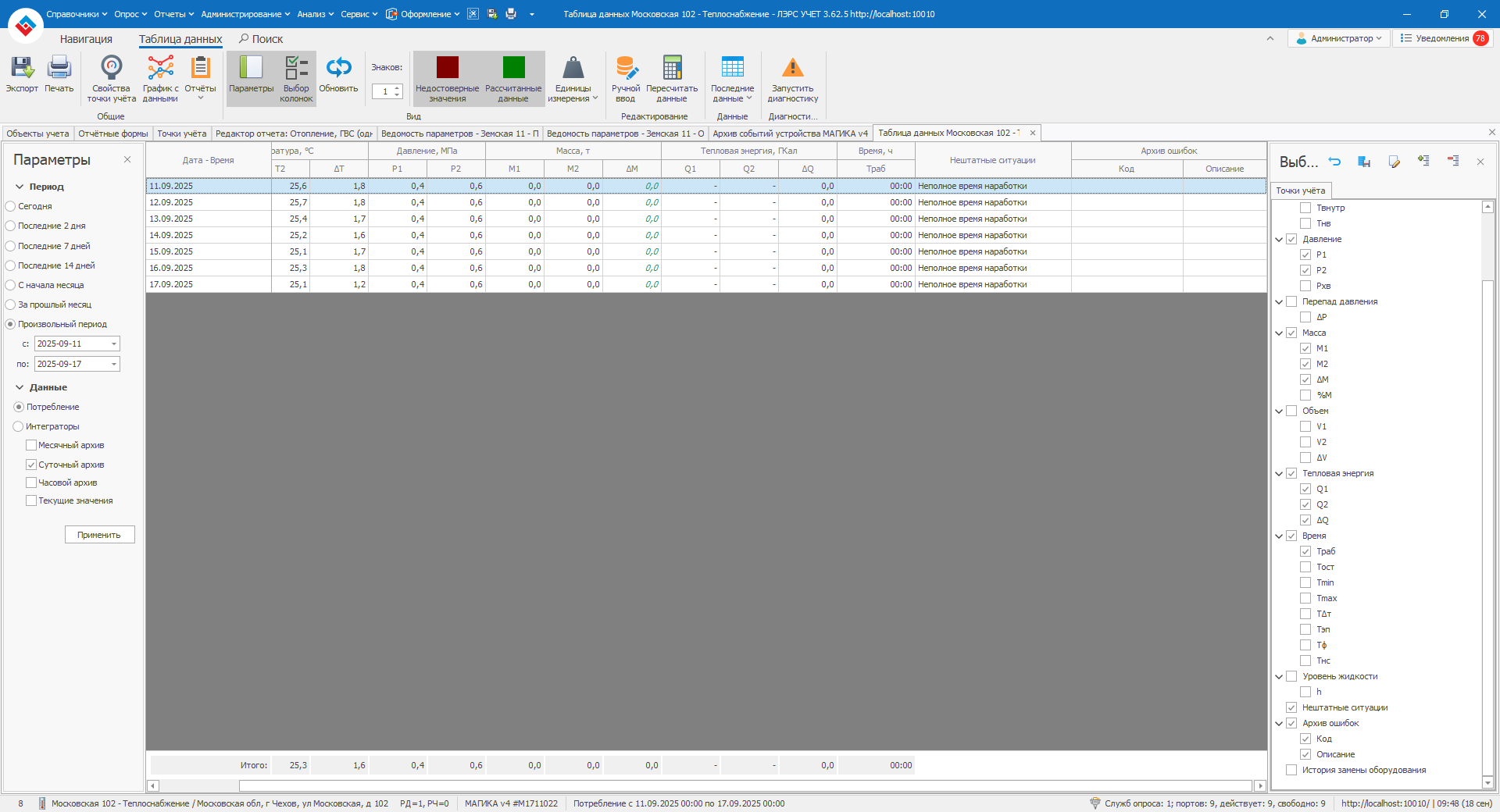Open Единицы измерения dropdown
This screenshot has height=812, width=1500.
click(x=573, y=77)
